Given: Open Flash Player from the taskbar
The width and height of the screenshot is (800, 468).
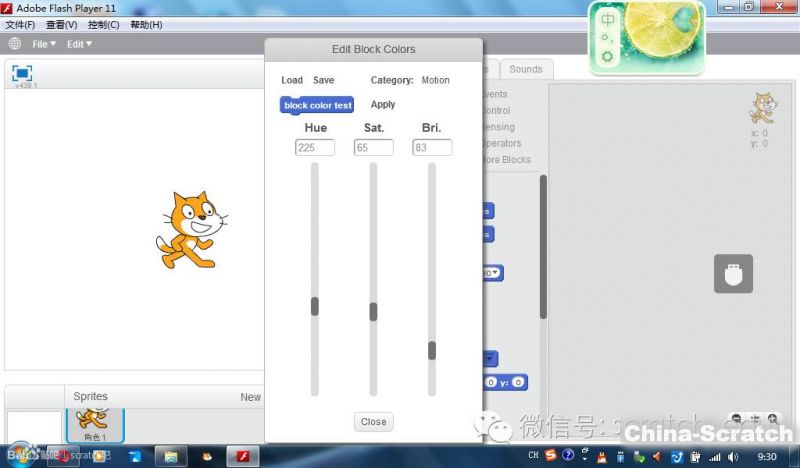Looking at the screenshot, I should click(240, 456).
